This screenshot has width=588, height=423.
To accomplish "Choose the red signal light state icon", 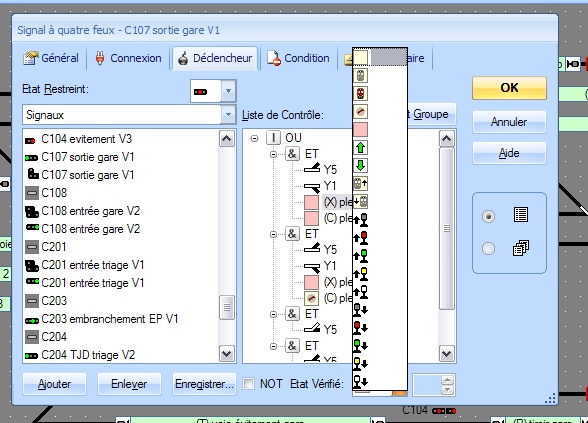I will point(360,93).
